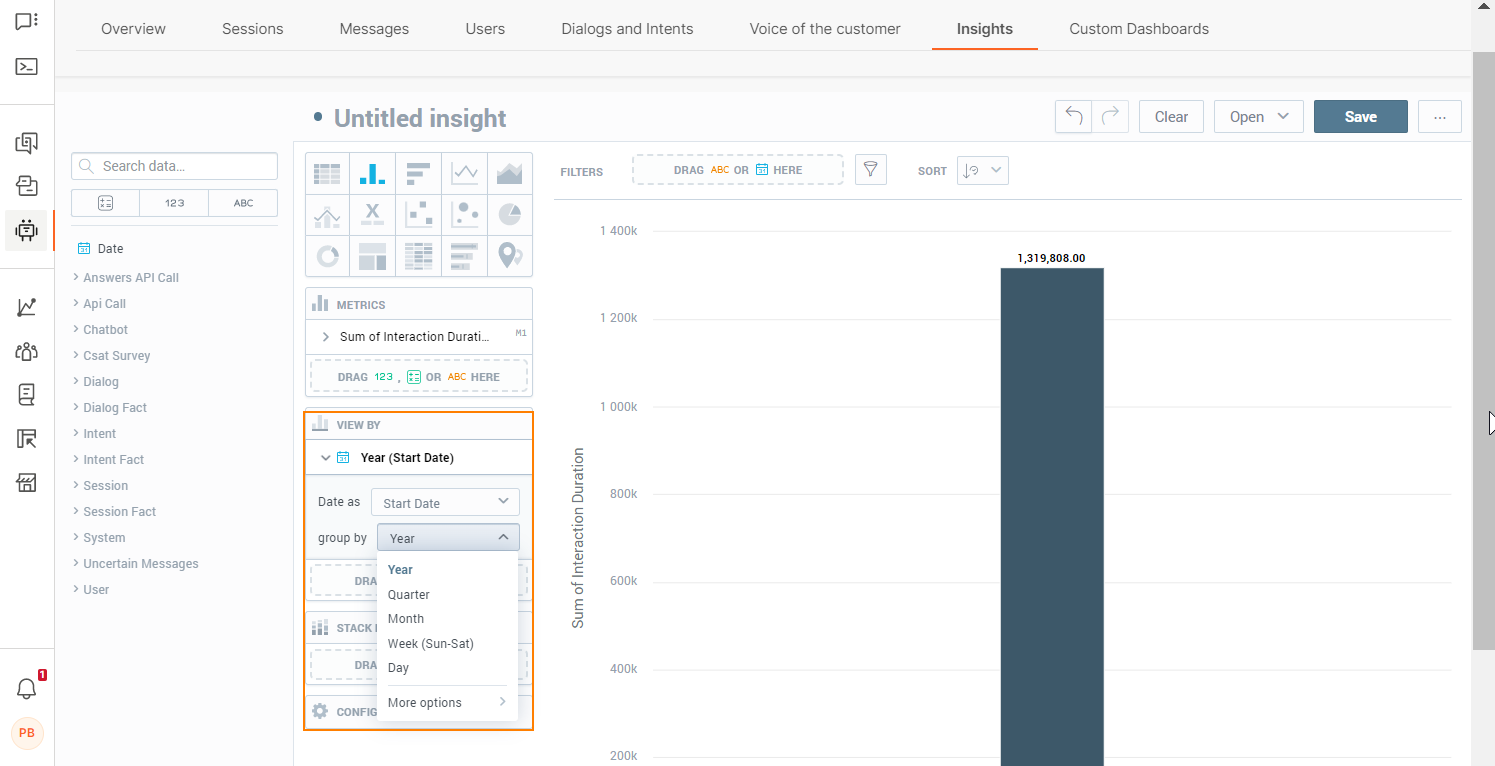Expand the Csat Survey data group

click(111, 356)
